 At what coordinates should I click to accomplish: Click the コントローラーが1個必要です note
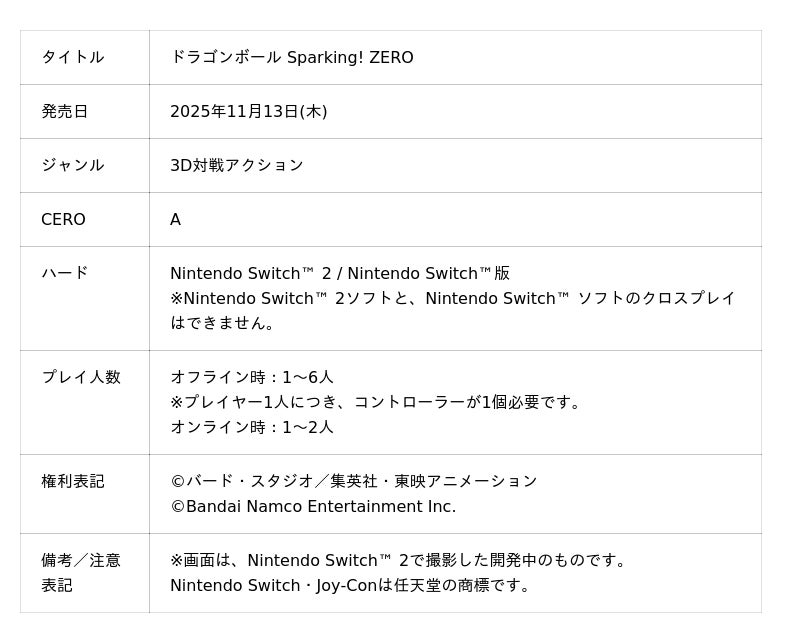(375, 402)
